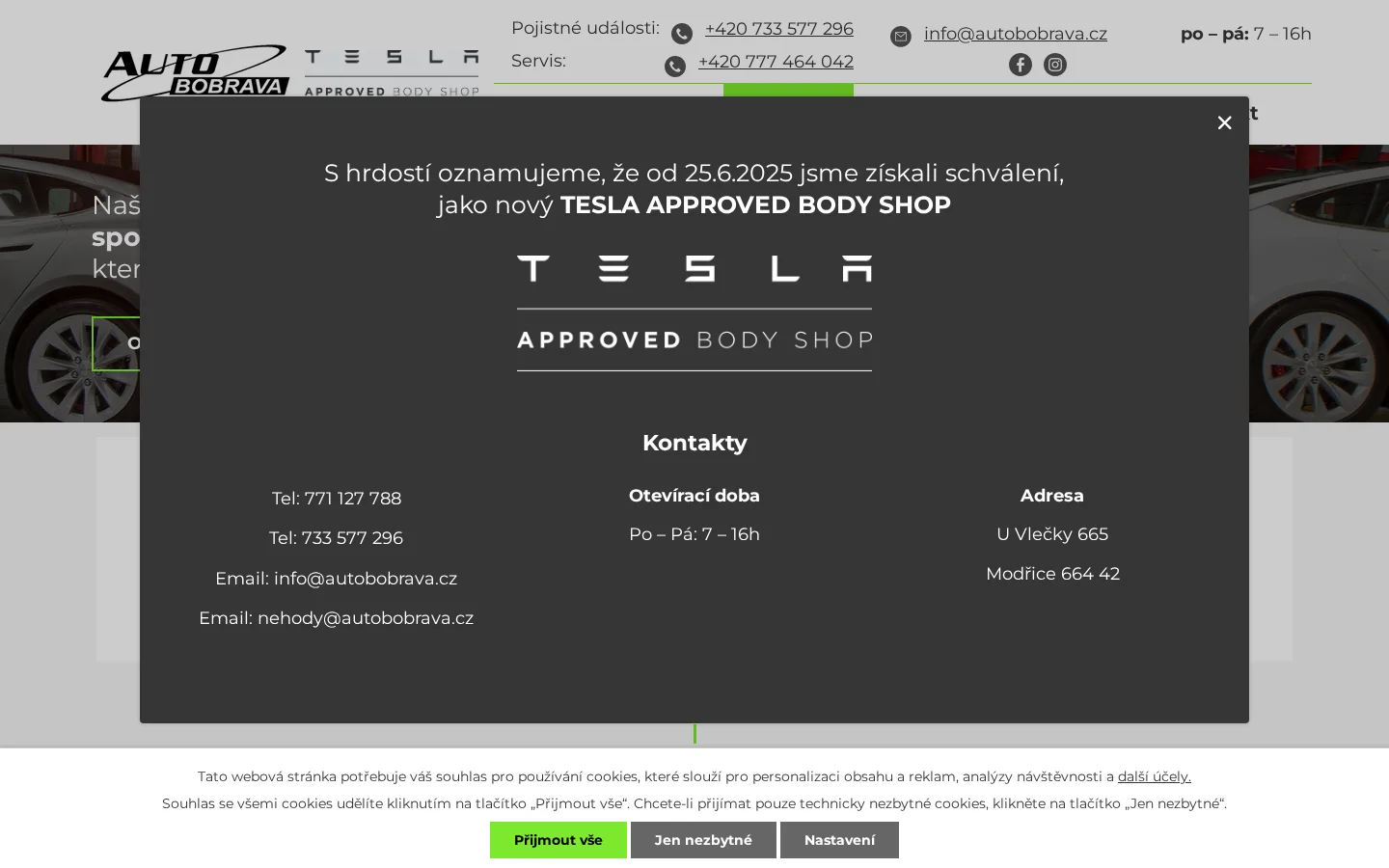Click the Tesla Approved Body Shop header logo
This screenshot has width=1389, height=868.
[392, 73]
